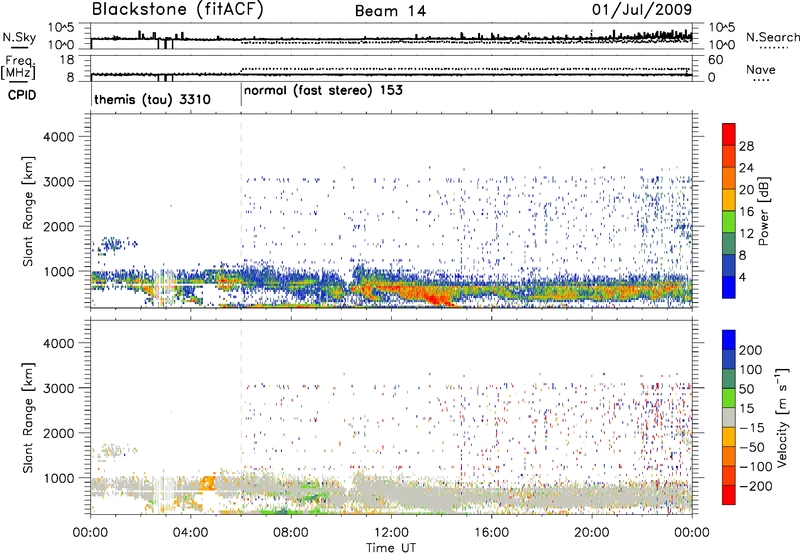Click the '18' frequency axis value

click(66, 60)
